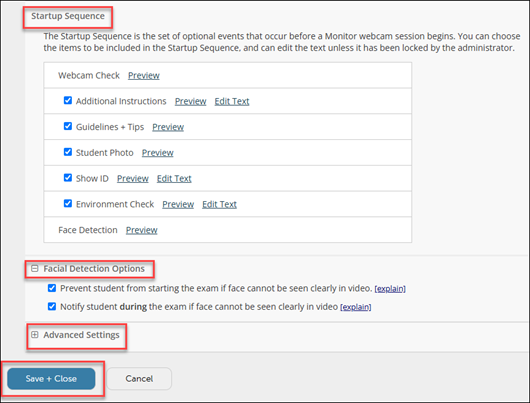Uncheck Environment Check checkbox
This screenshot has width=530, height=403.
click(x=68, y=203)
